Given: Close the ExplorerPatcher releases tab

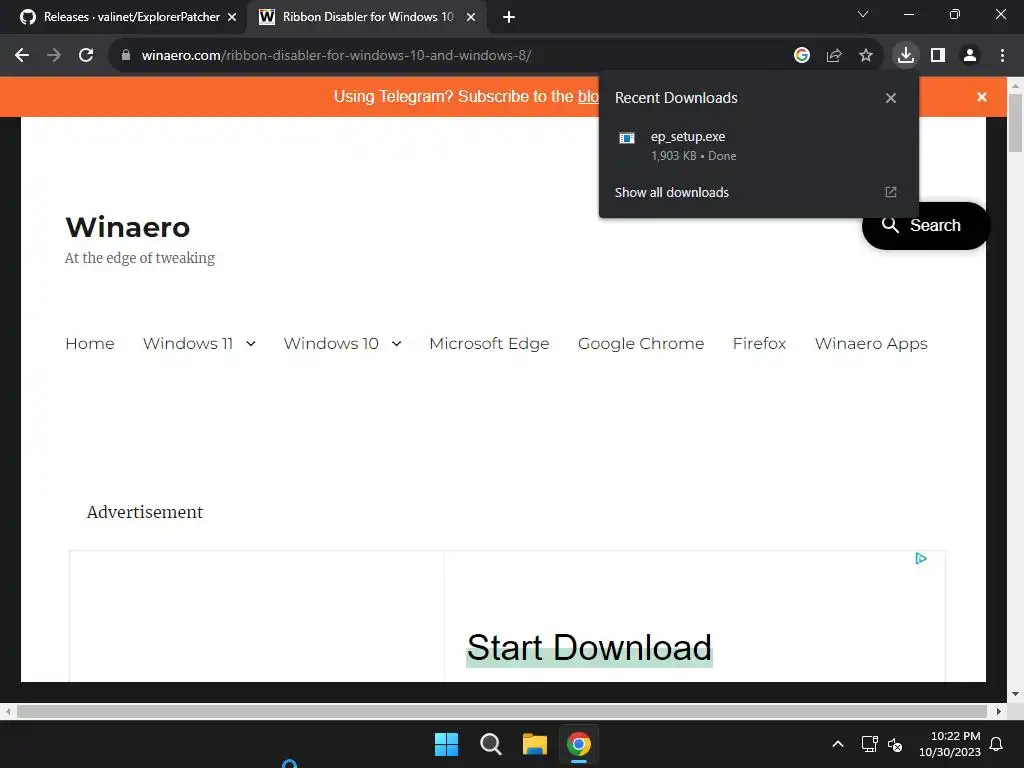Looking at the screenshot, I should click(x=232, y=17).
